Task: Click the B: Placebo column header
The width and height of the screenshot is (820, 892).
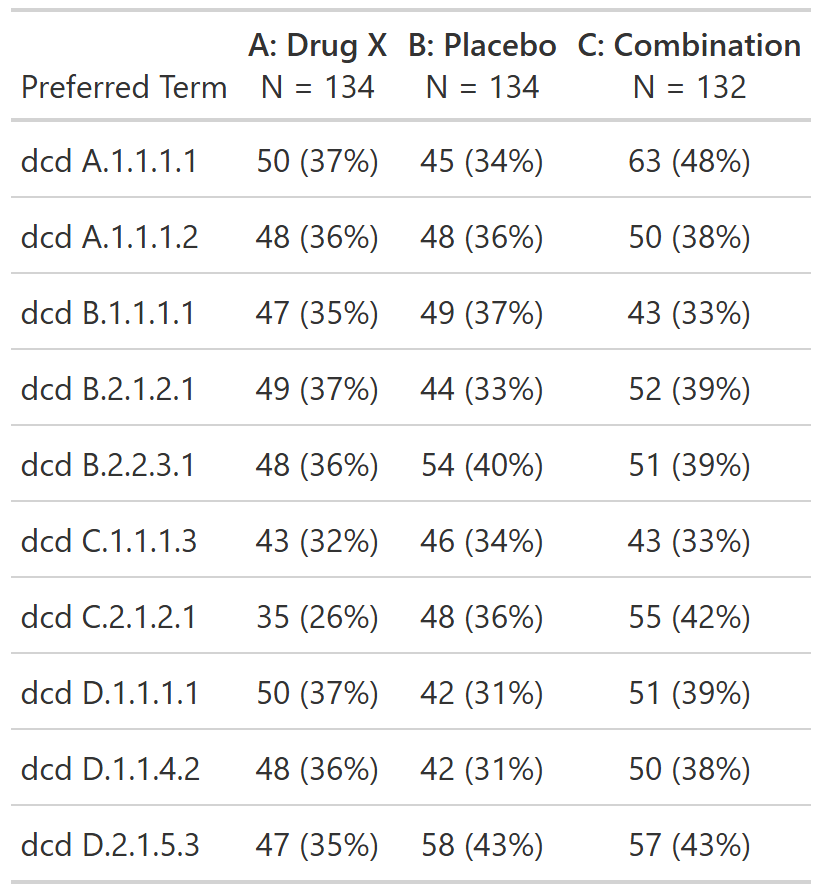Action: pos(482,46)
